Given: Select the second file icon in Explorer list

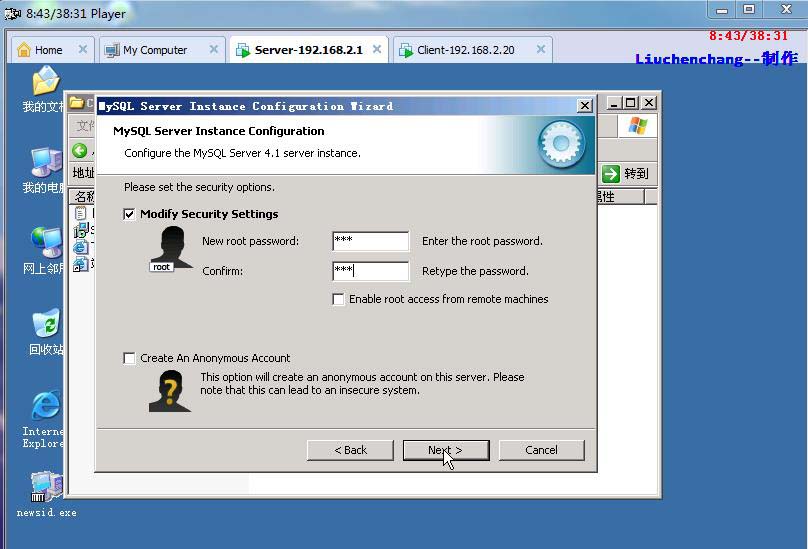Looking at the screenshot, I should click(x=80, y=230).
